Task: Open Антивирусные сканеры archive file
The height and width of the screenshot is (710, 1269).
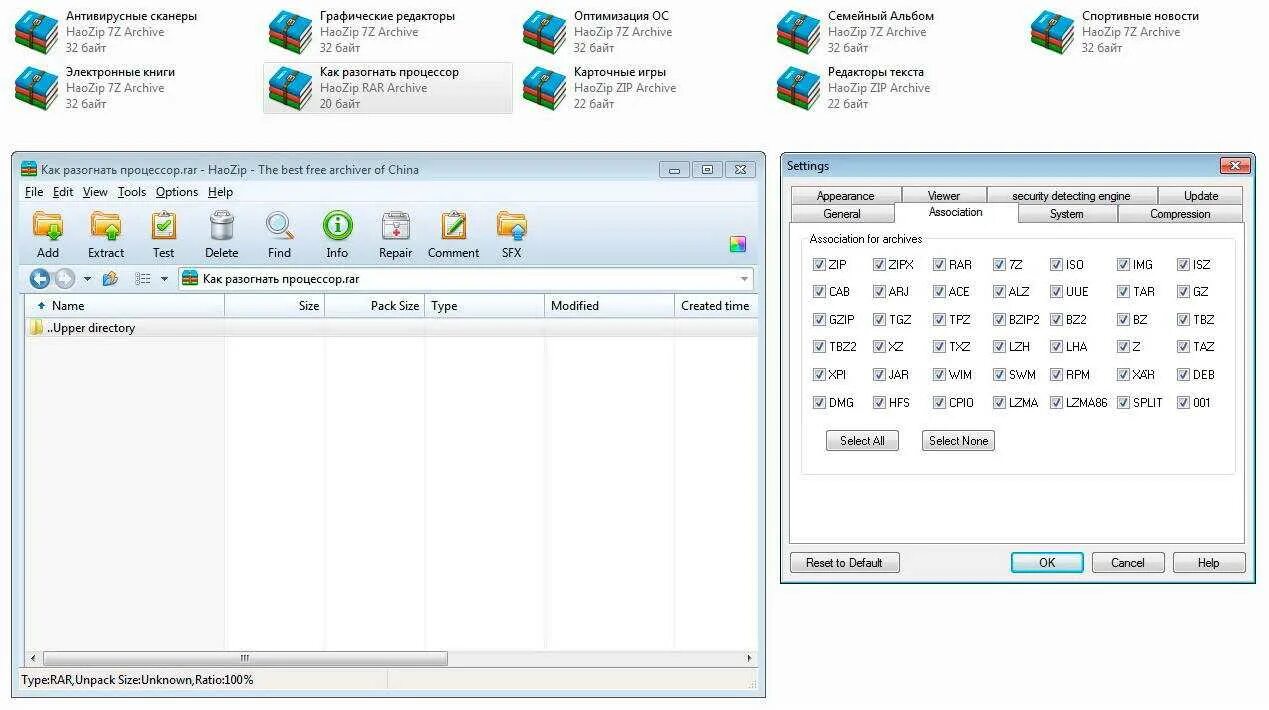Action: tap(106, 32)
